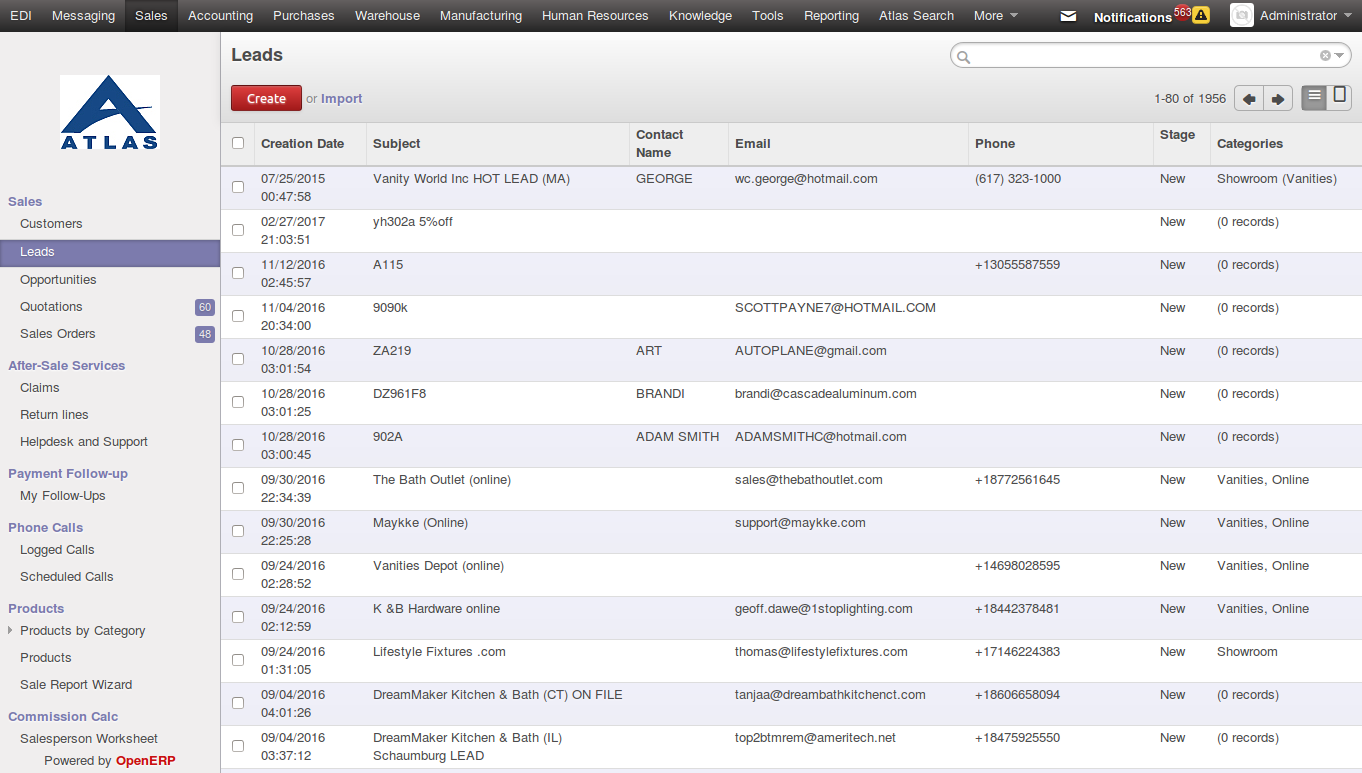The width and height of the screenshot is (1362, 773).
Task: Click the yellow warning alert icon
Action: click(1201, 15)
